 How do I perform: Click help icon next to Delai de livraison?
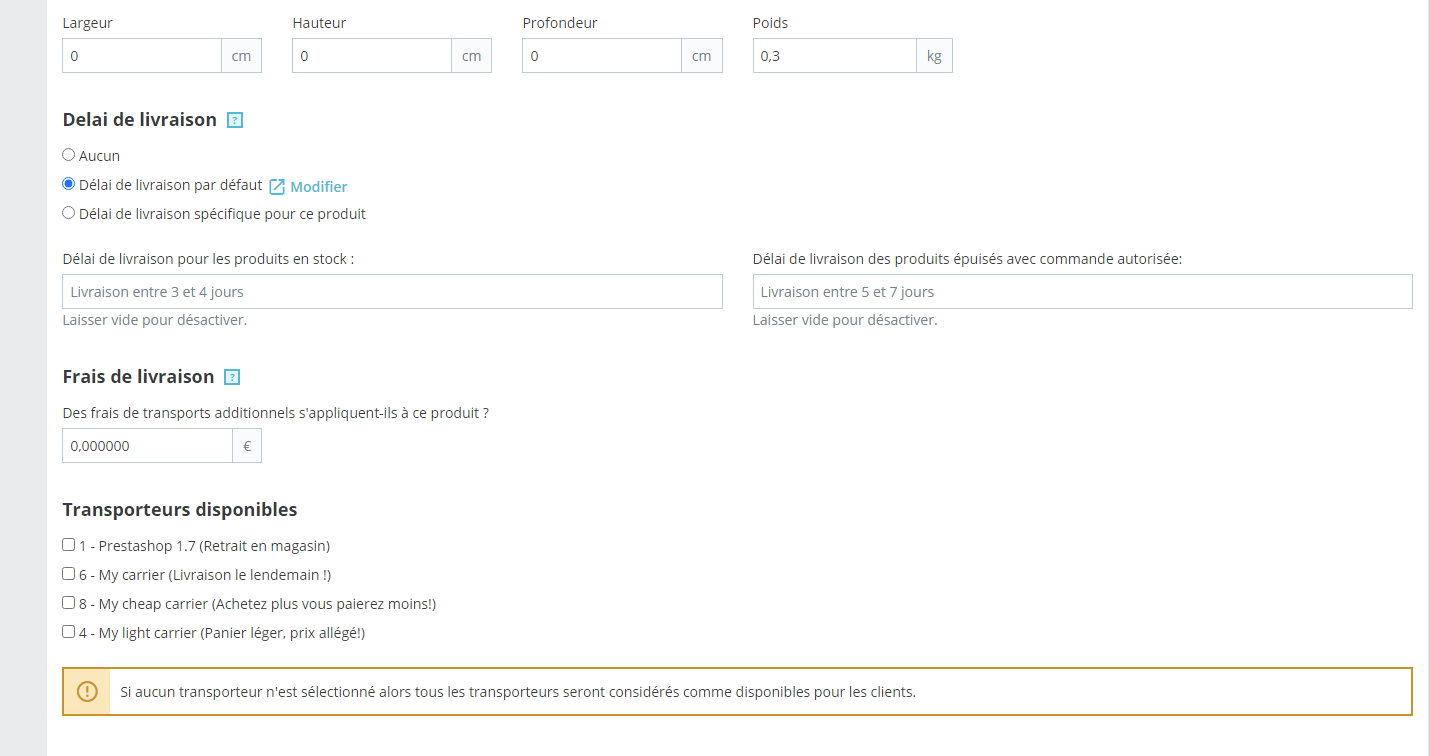[x=235, y=120]
